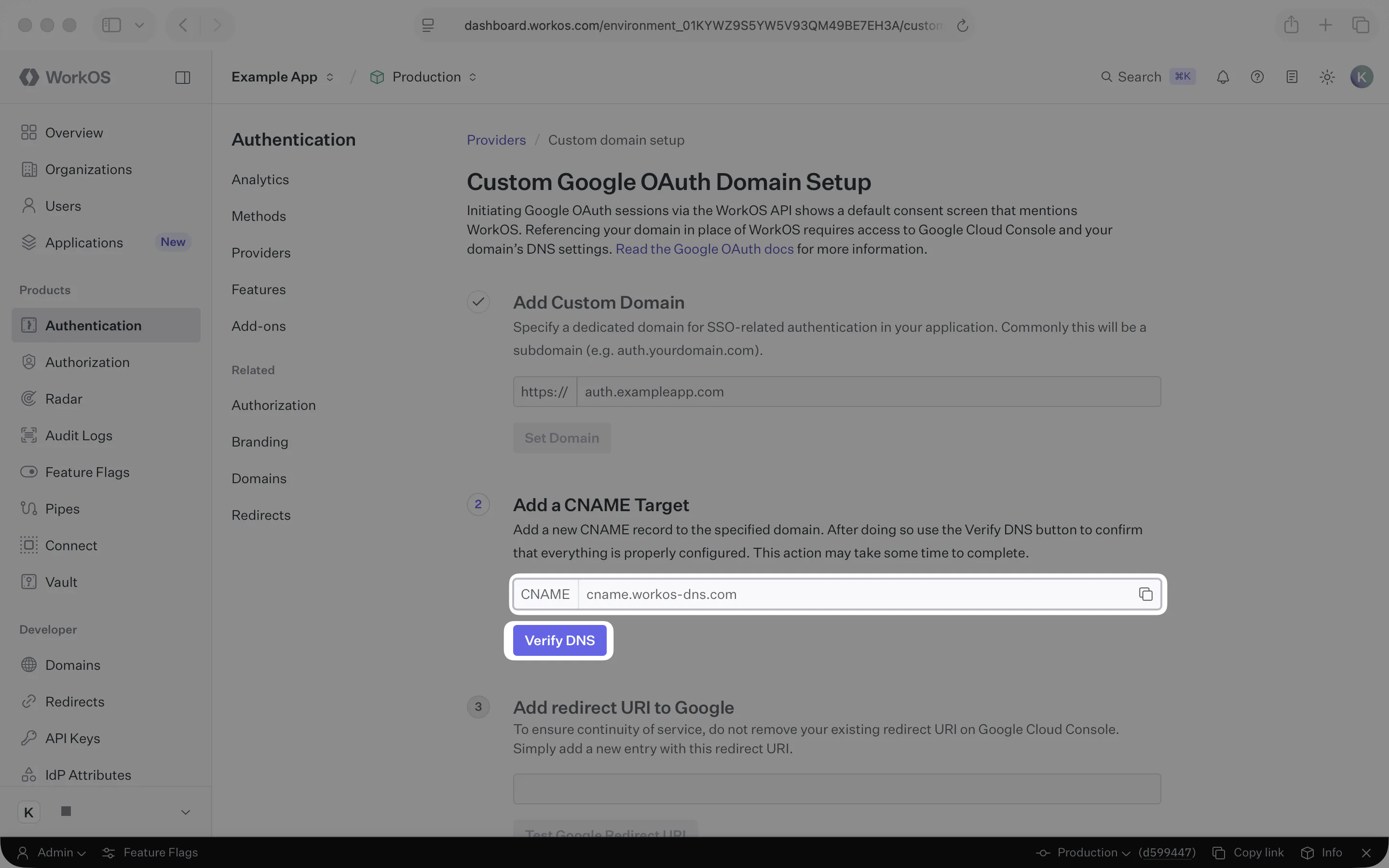Show Safari tab overview icon

tap(1360, 25)
